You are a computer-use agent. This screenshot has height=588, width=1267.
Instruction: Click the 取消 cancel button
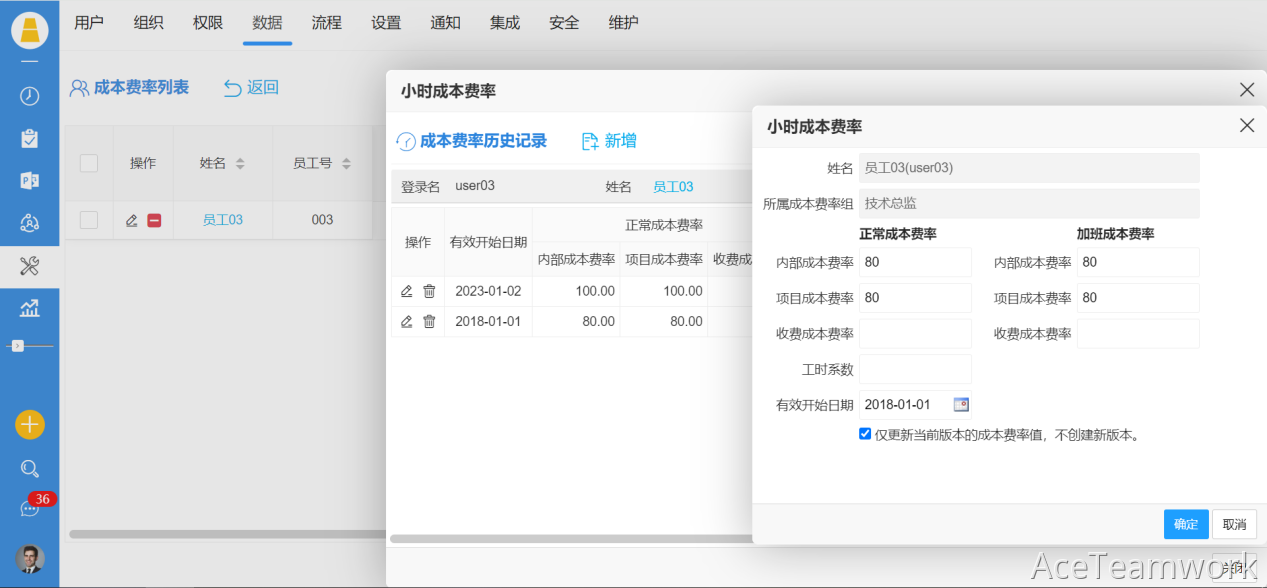pyautogui.click(x=1234, y=524)
